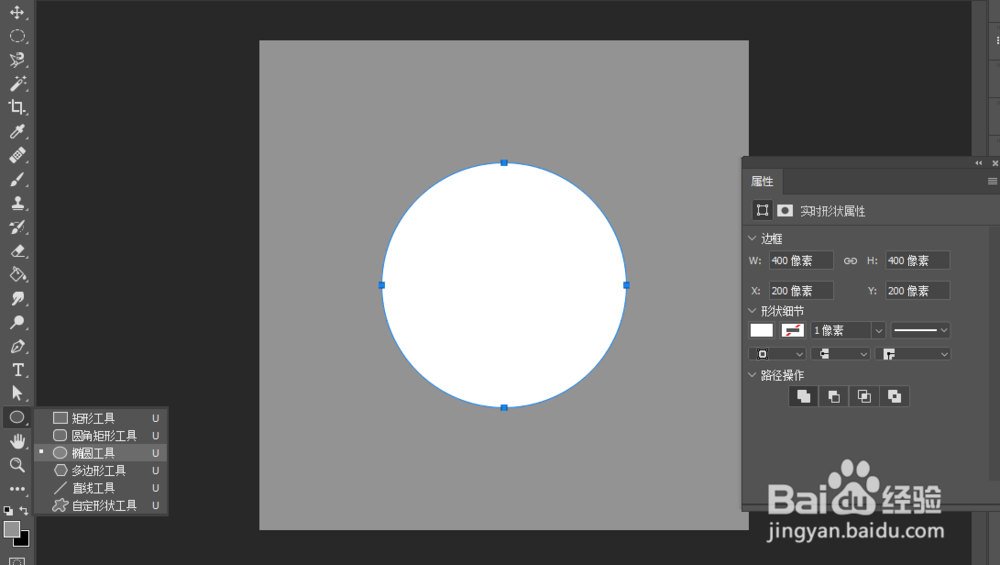Image resolution: width=1000 pixels, height=565 pixels.
Task: Select the Magic Wand tool
Action: click(x=17, y=84)
